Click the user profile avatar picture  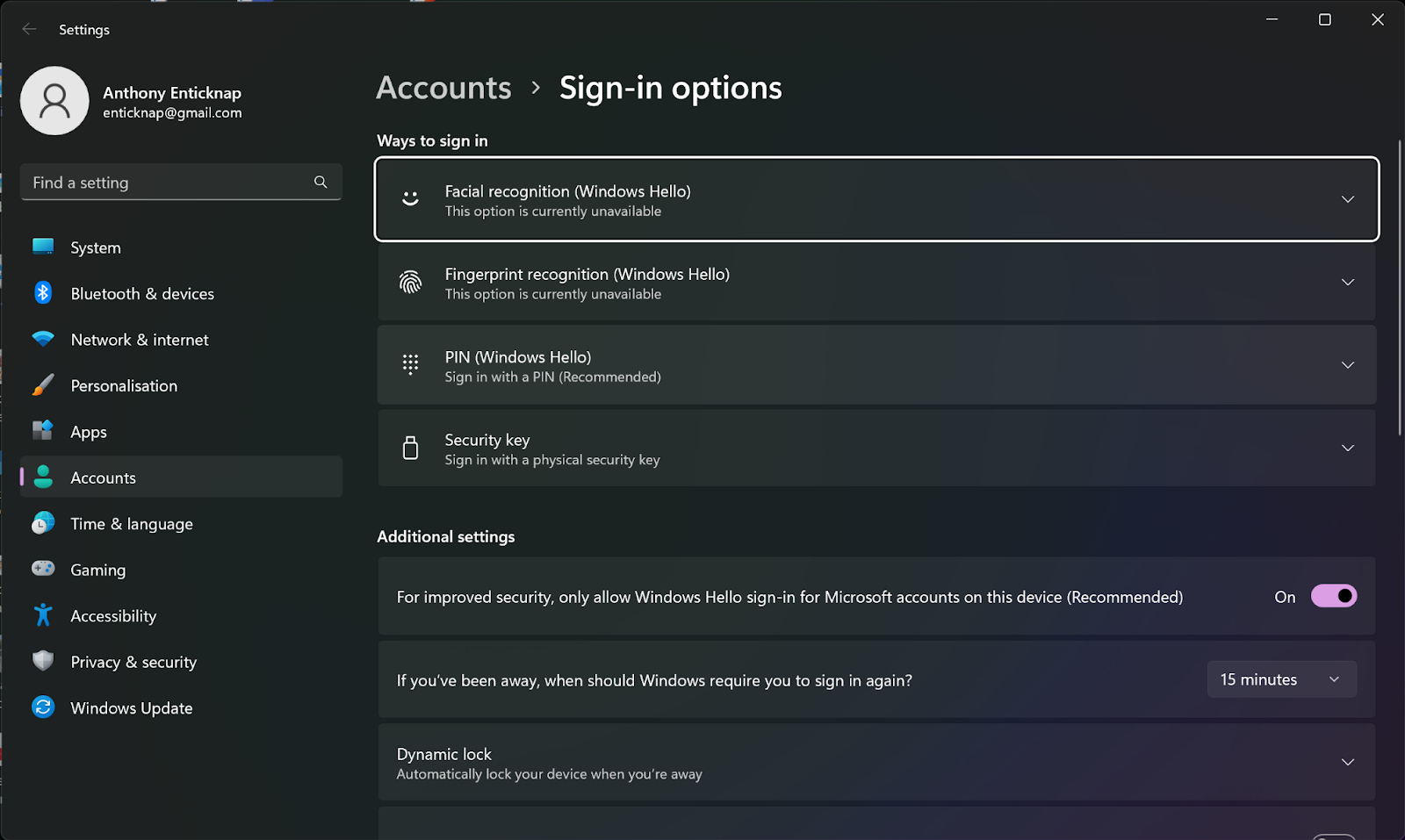[54, 101]
